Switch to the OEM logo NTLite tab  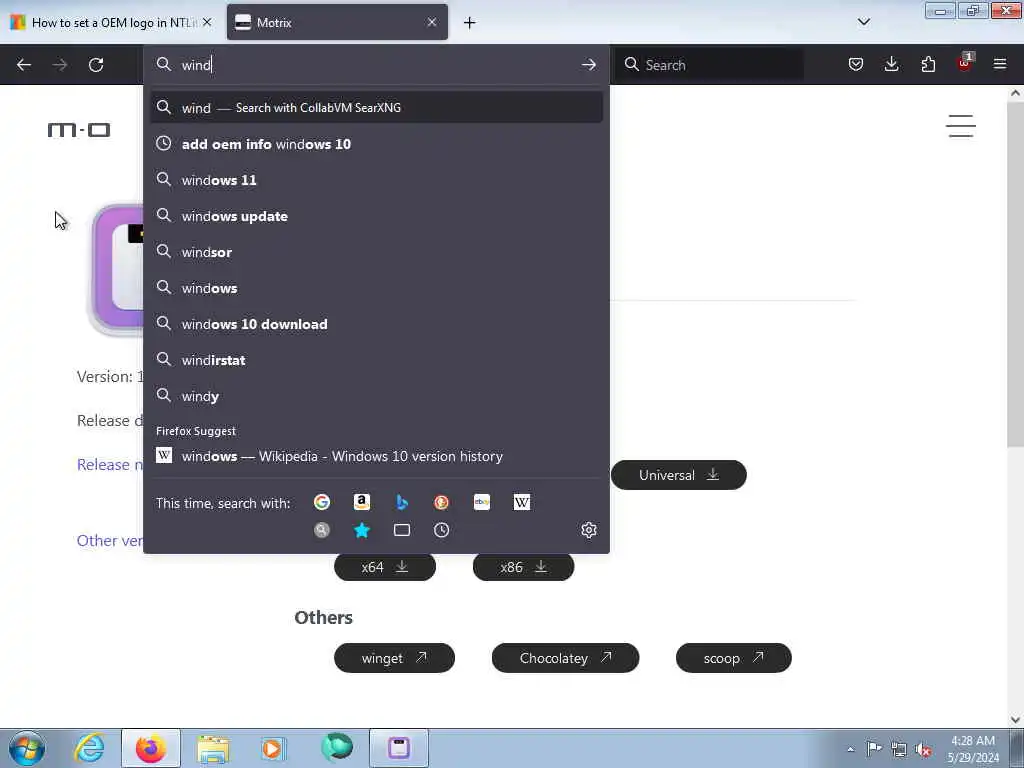pyautogui.click(x=111, y=22)
